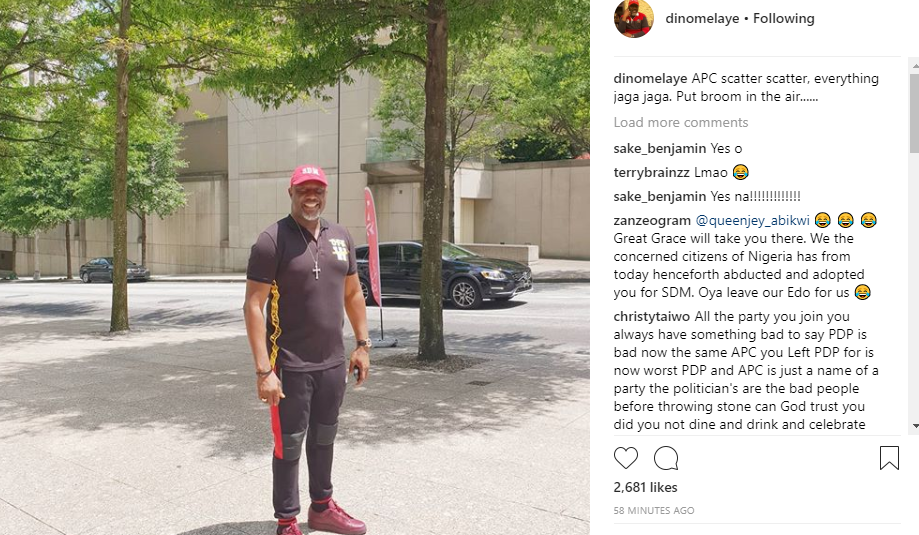Image resolution: width=919 pixels, height=535 pixels.
Task: Open the @queenjey_abikwi mention
Action: tap(752, 220)
